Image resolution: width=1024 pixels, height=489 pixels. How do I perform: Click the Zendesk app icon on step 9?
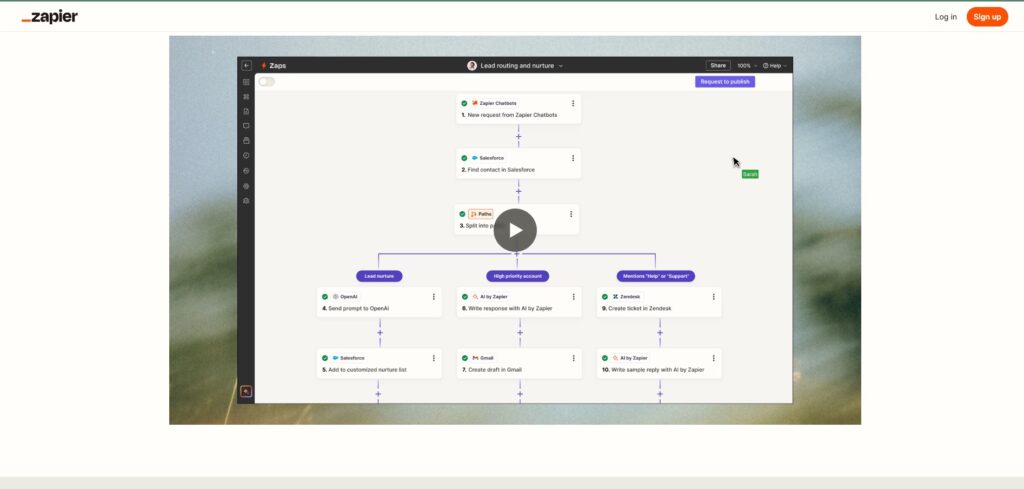[615, 296]
